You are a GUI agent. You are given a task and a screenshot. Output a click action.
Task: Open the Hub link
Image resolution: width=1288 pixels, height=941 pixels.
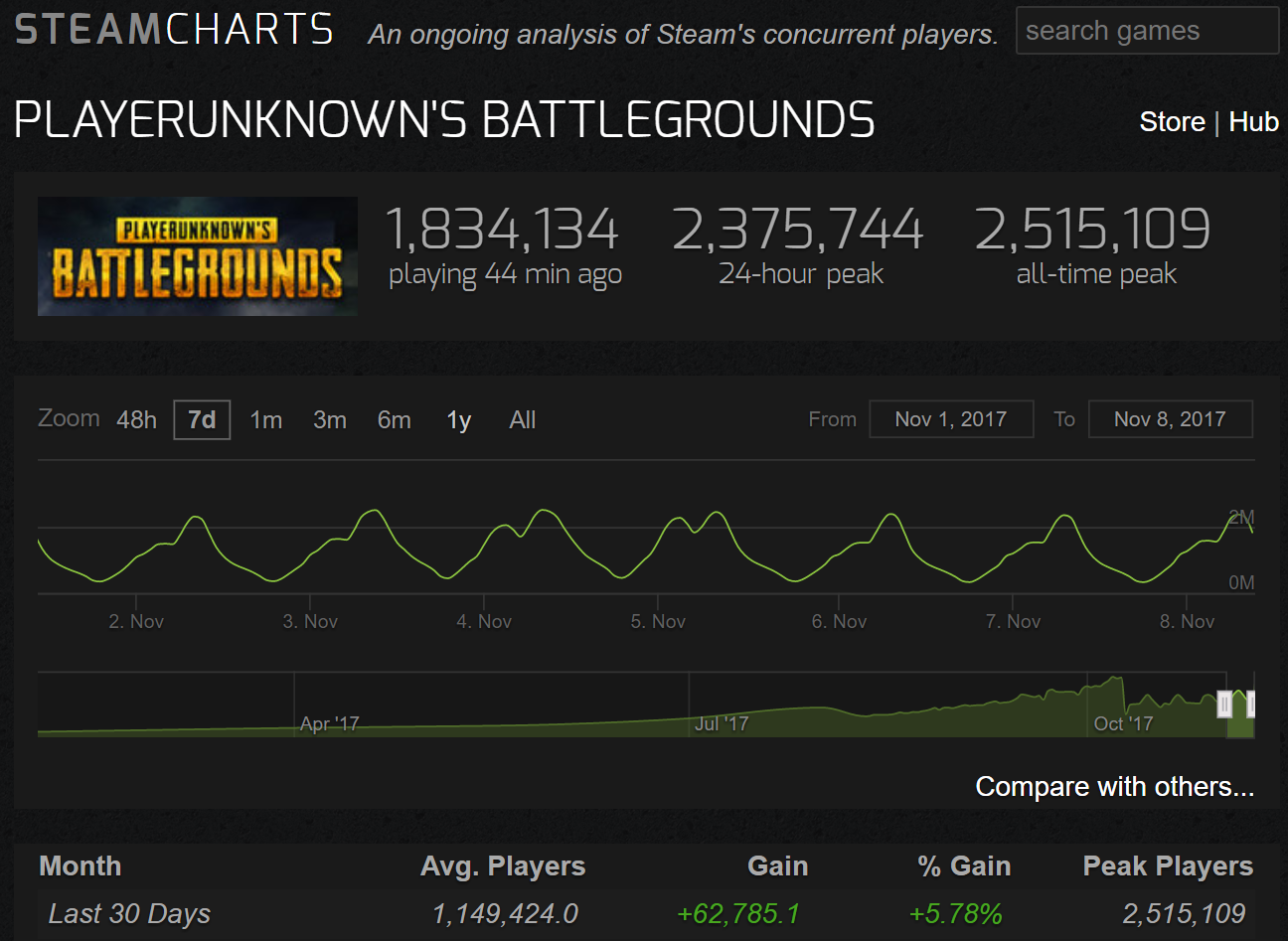coord(1253,121)
